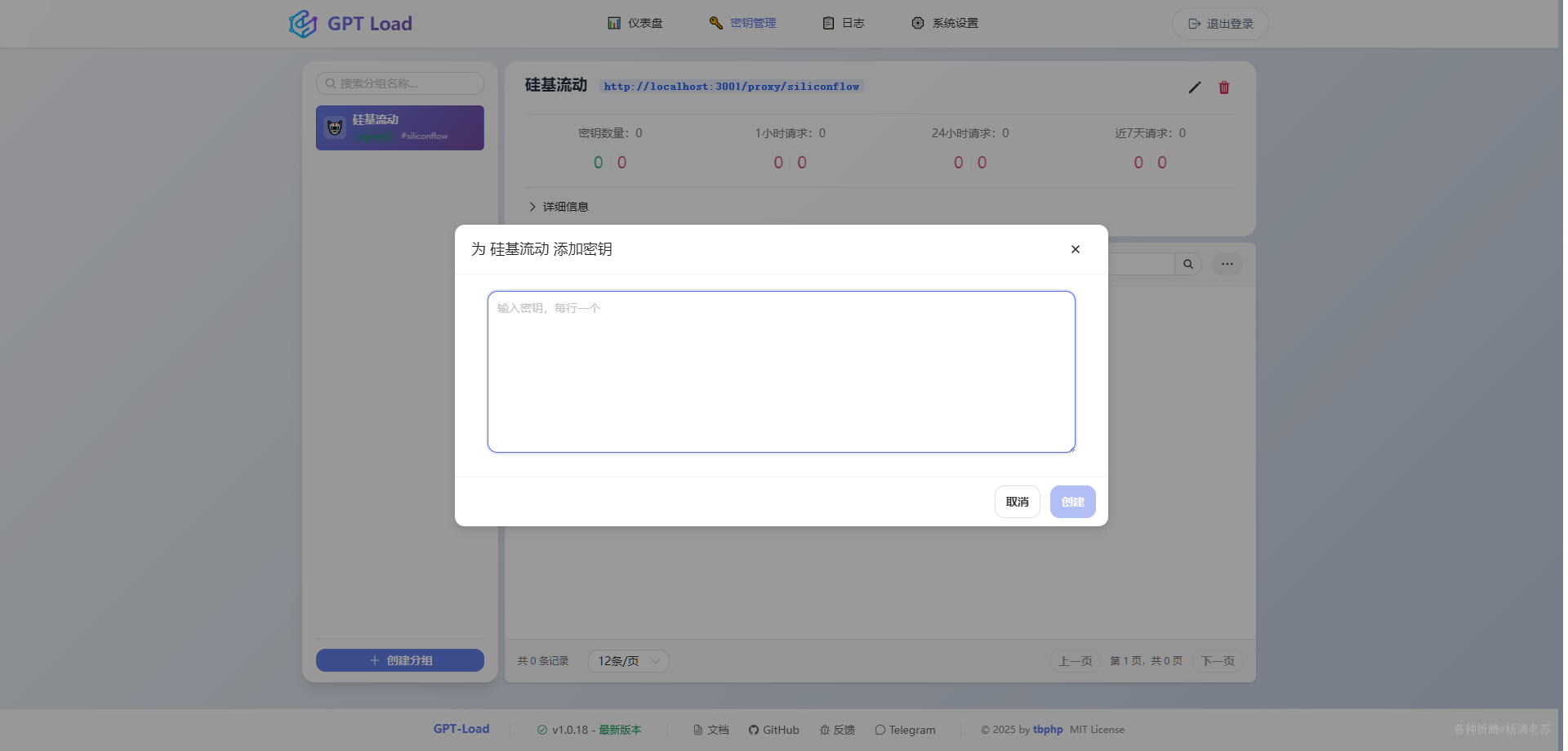
Task: Select the 硅基流动 group in the sidebar
Action: [399, 127]
